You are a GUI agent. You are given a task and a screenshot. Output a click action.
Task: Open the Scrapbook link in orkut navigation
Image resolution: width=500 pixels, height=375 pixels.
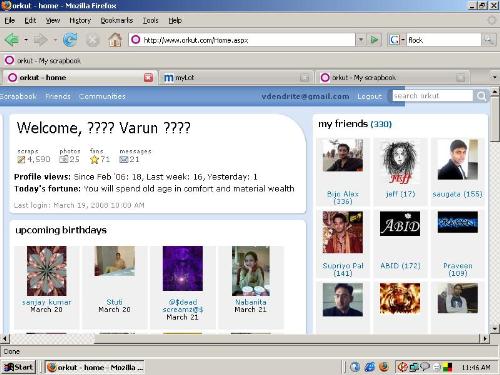point(18,96)
